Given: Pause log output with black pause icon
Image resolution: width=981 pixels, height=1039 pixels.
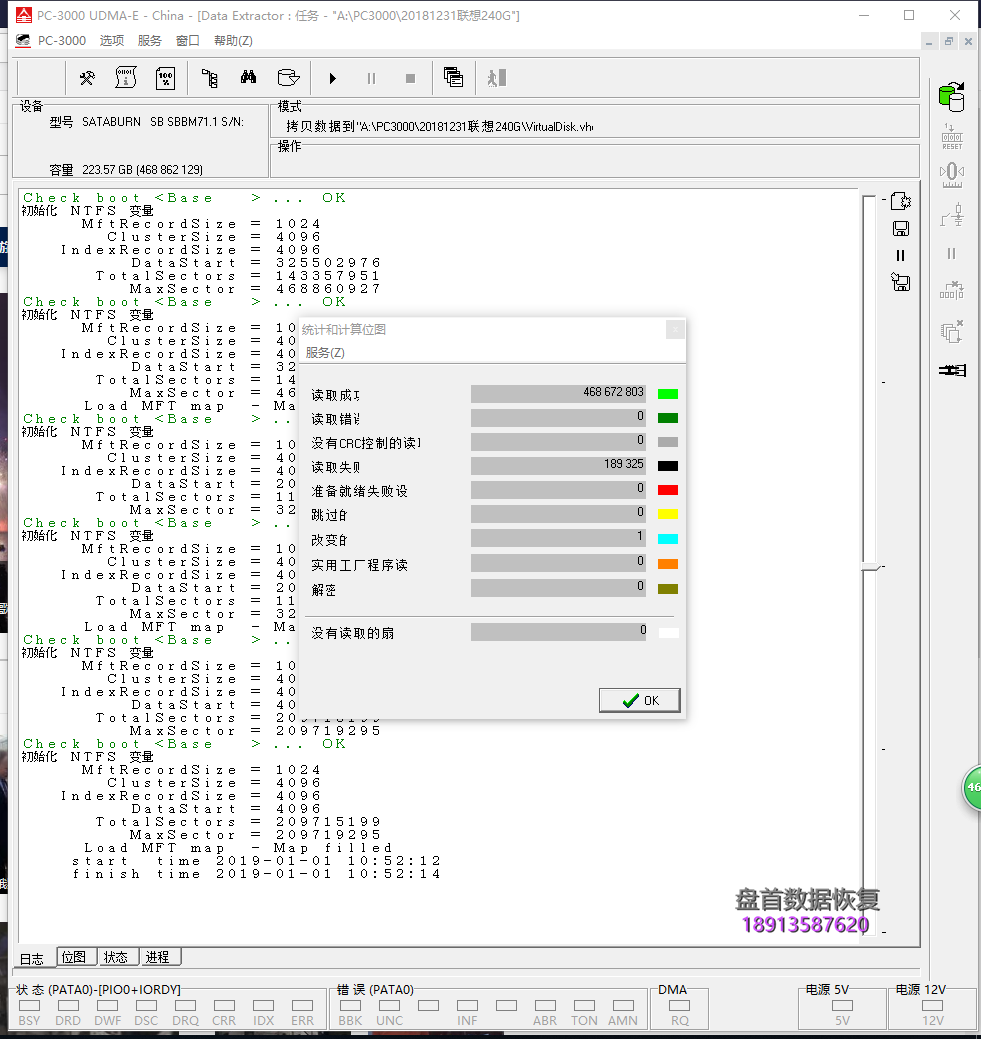Looking at the screenshot, I should pos(900,255).
